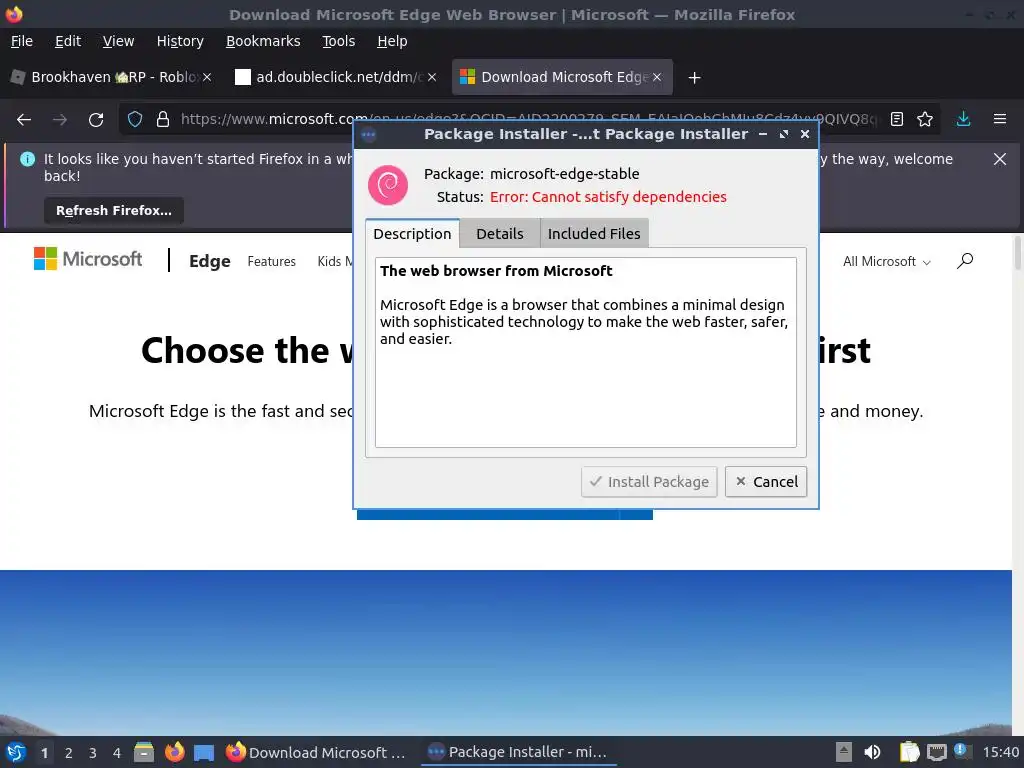This screenshot has width=1024, height=768.
Task: Switch to the Included Files tab
Action: tap(594, 234)
